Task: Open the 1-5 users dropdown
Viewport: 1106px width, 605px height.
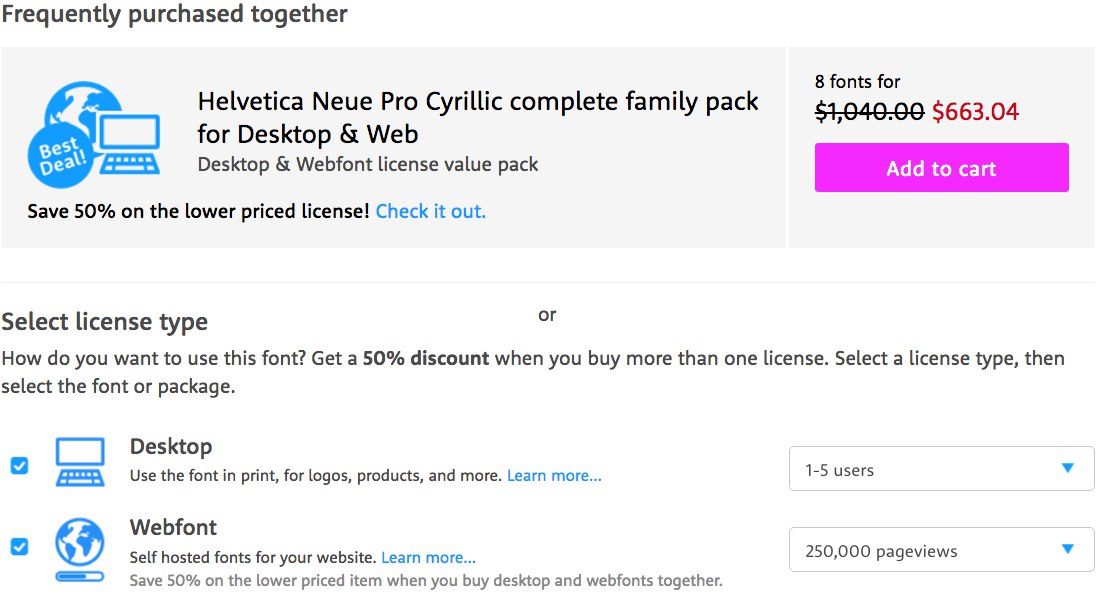Action: point(941,468)
